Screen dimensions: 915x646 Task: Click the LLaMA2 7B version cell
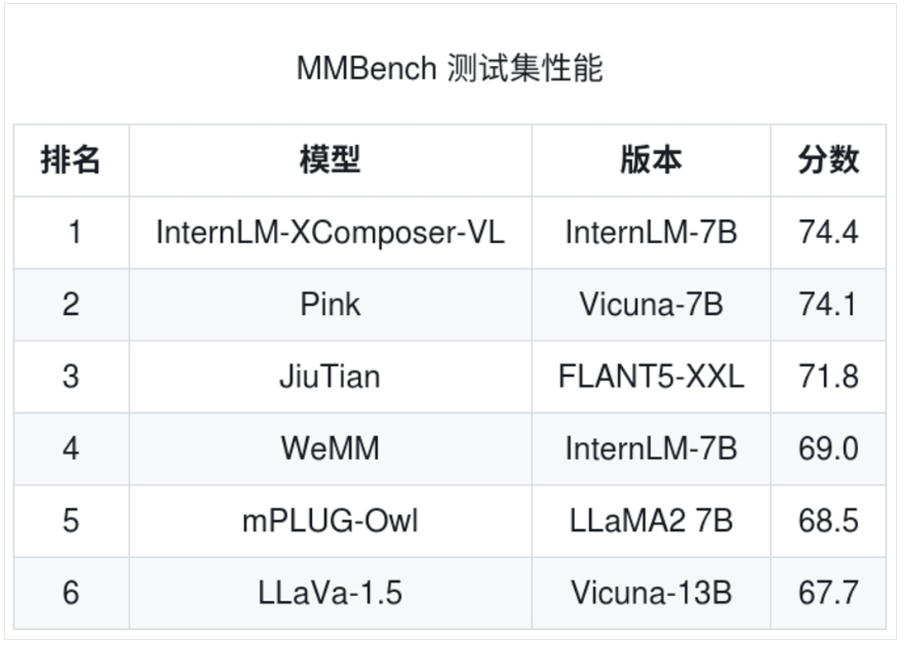point(651,520)
